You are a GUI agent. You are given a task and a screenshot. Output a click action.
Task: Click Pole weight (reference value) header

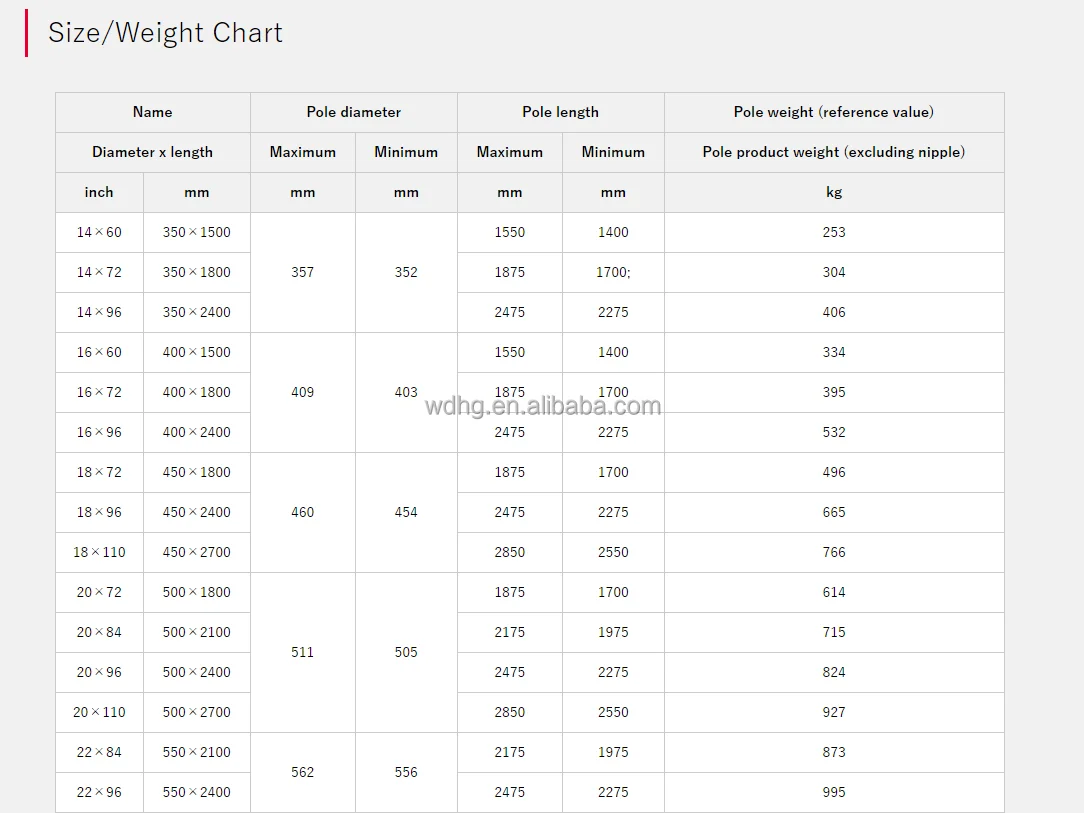(x=833, y=112)
